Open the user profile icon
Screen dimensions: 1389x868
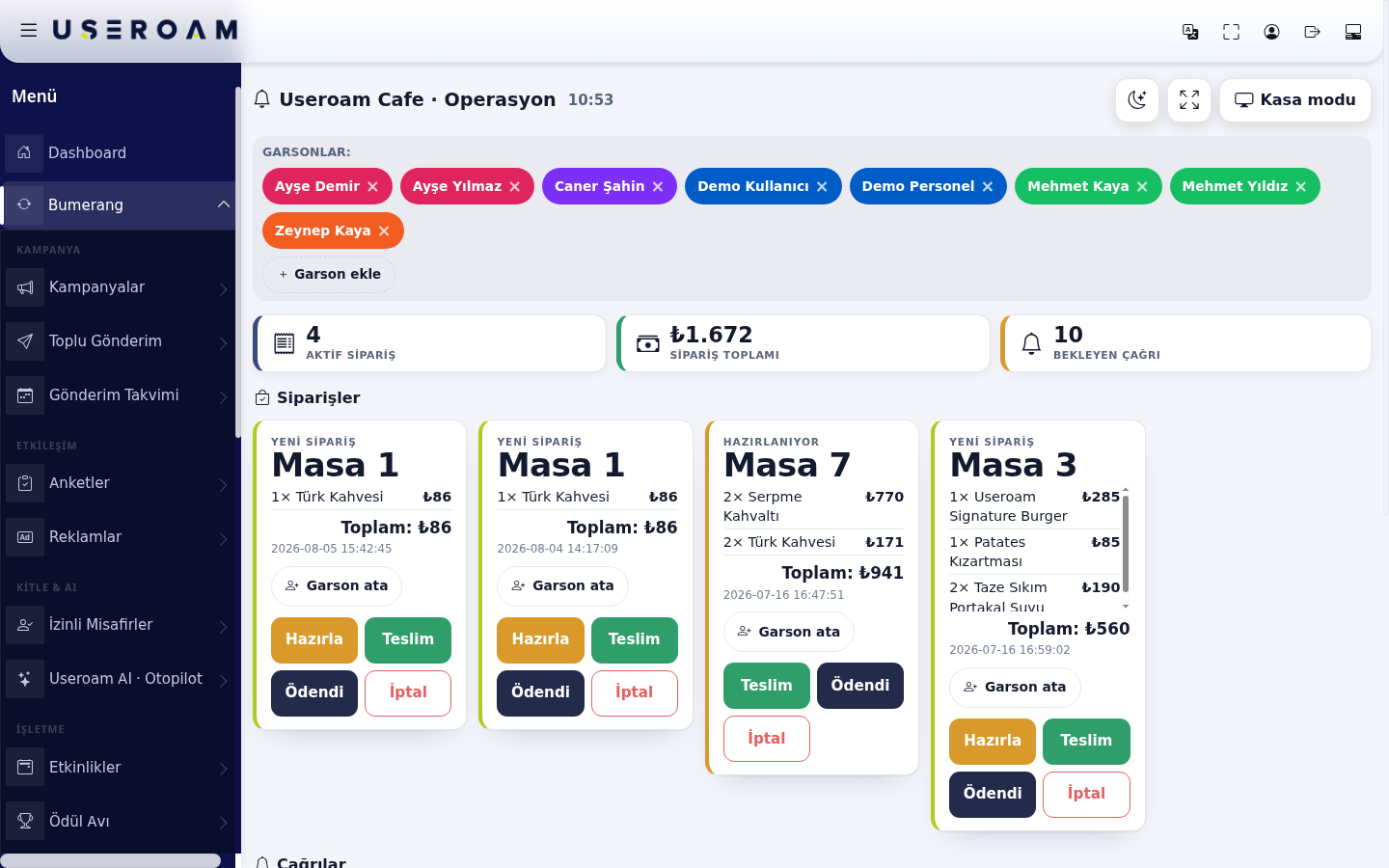coord(1271,32)
